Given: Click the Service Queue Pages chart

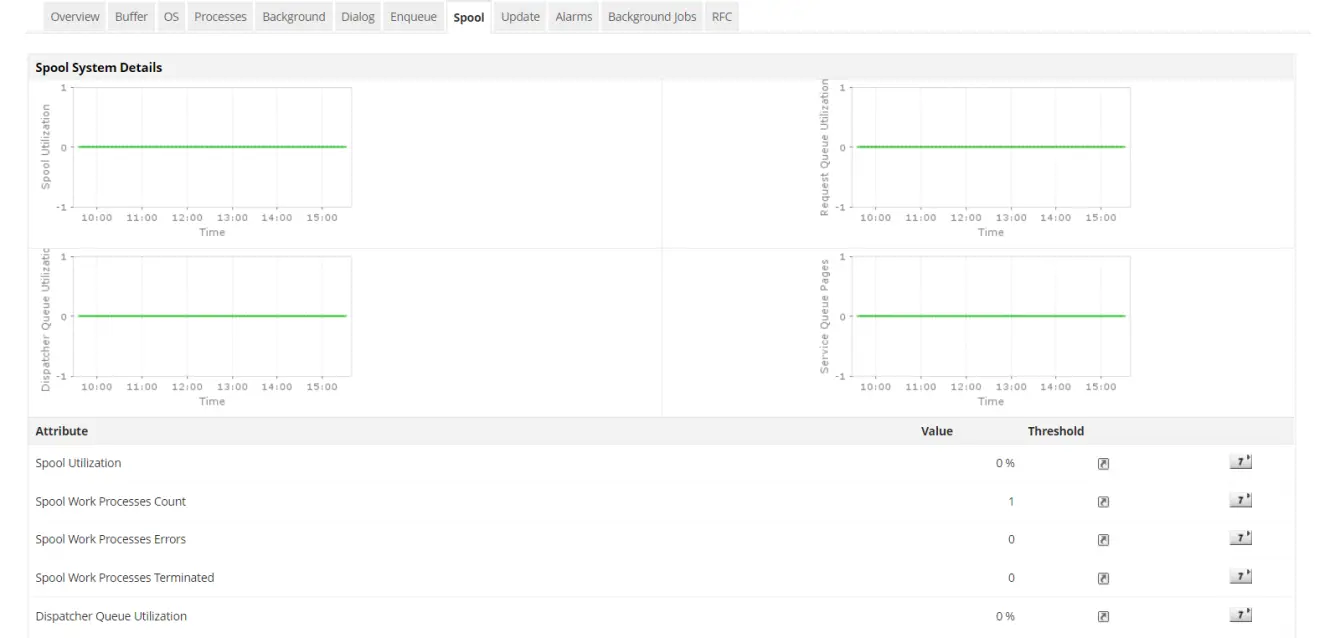Looking at the screenshot, I should [x=990, y=316].
